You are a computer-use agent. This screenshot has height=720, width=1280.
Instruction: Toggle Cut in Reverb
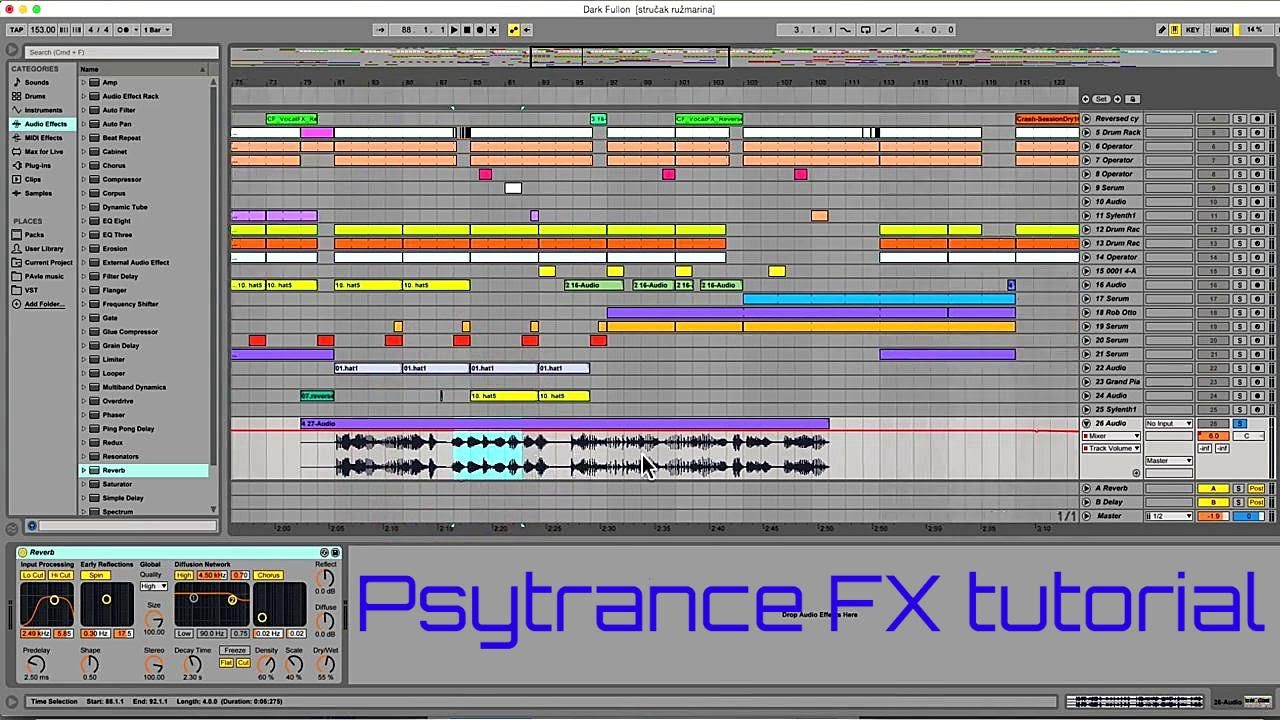pyautogui.click(x=243, y=663)
